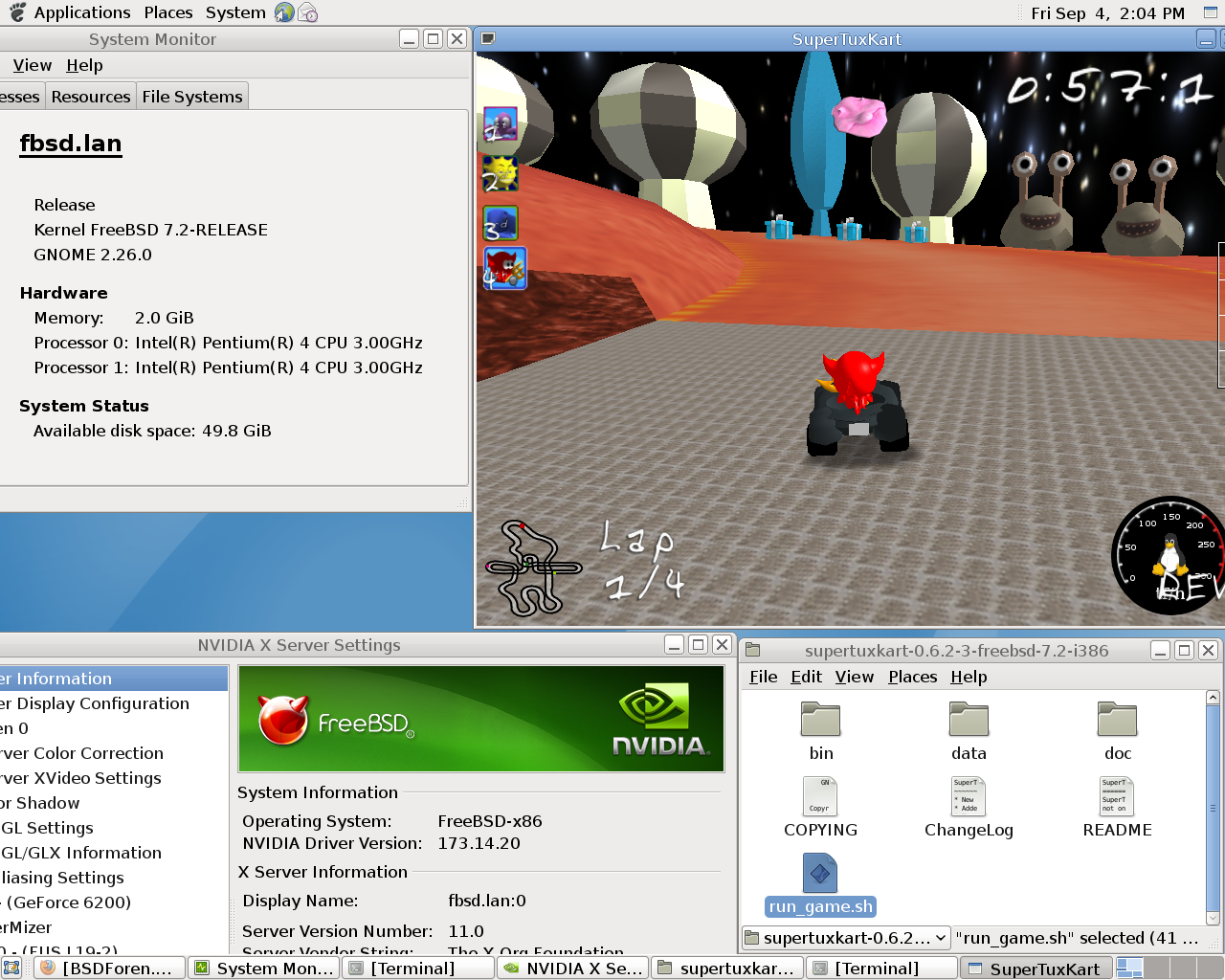The height and width of the screenshot is (980, 1225).
Task: Select X Server Color Correction item
Action: click(x=114, y=753)
